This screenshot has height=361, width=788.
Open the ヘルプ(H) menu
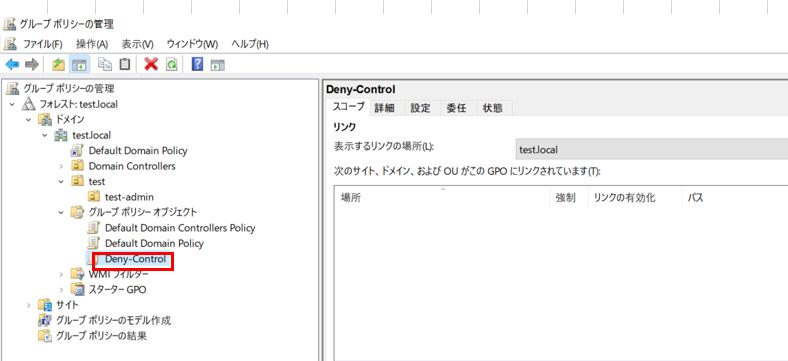pyautogui.click(x=250, y=44)
